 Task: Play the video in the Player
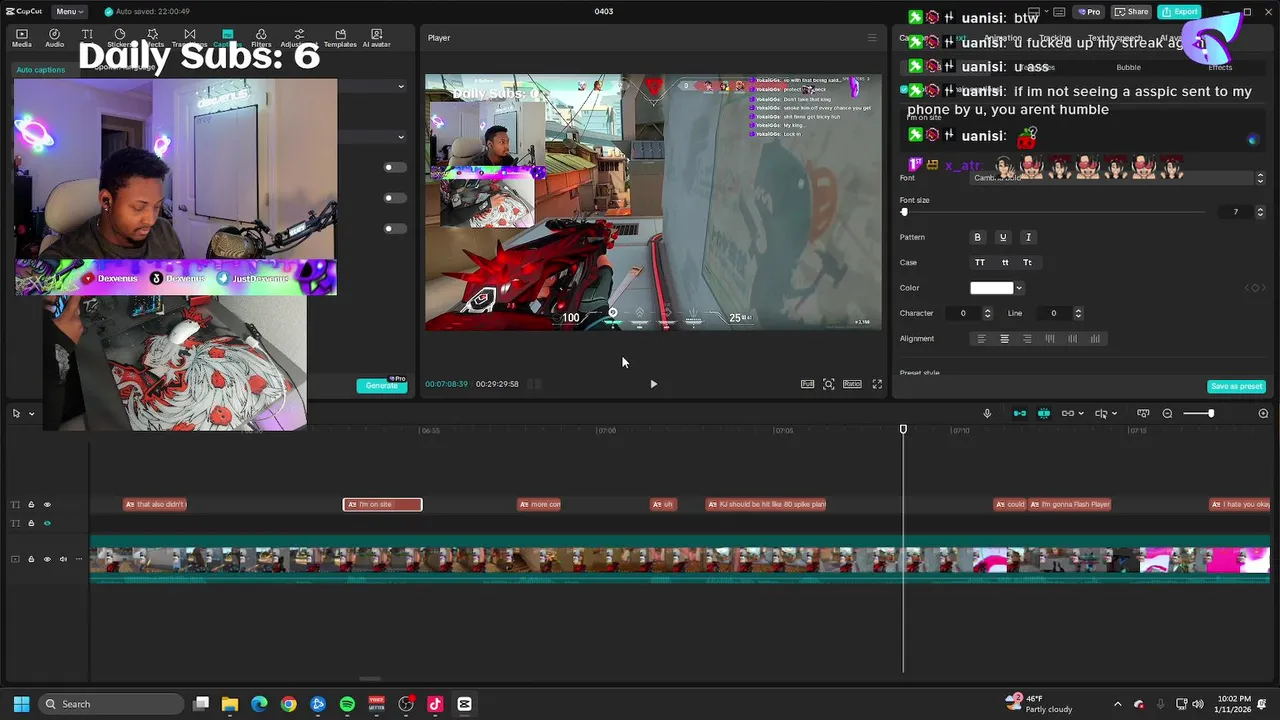coord(654,384)
